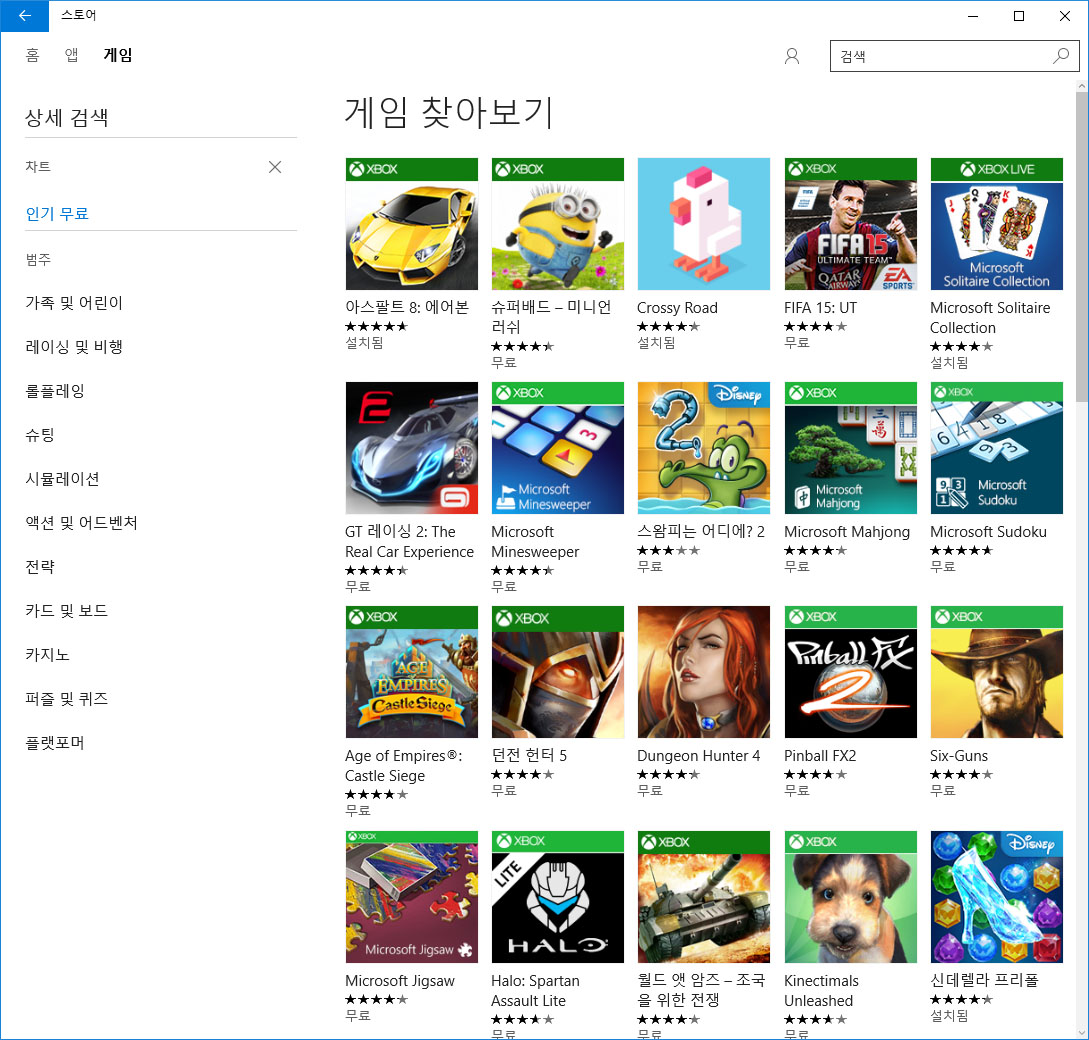Open the Microsoft Minesweeper game icon
The image size is (1089, 1040).
click(x=557, y=448)
